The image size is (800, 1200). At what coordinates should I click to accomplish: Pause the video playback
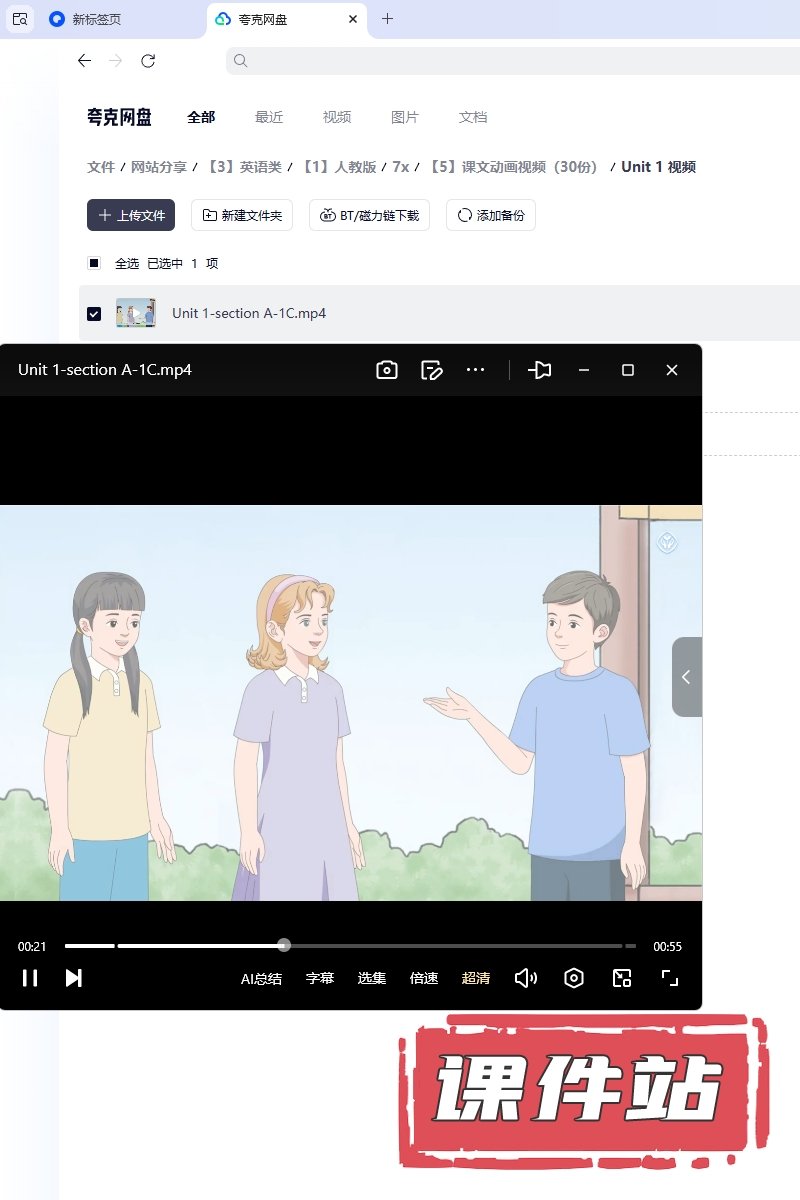click(x=30, y=978)
